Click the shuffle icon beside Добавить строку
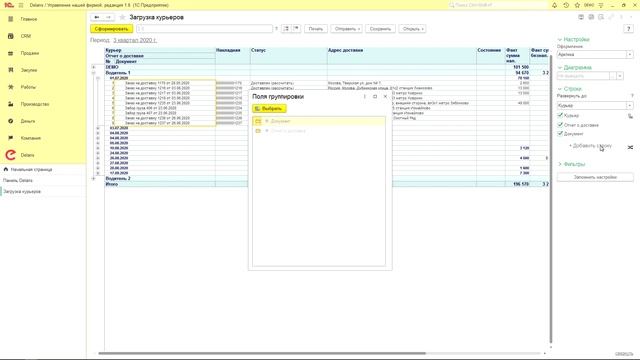This screenshot has height=360, width=640. coord(630,147)
